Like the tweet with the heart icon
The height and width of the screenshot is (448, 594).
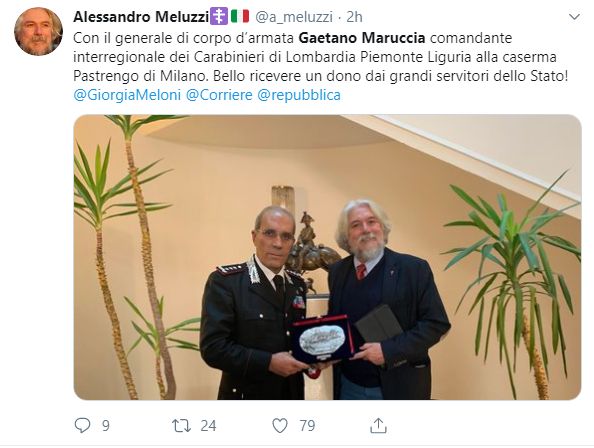point(280,426)
